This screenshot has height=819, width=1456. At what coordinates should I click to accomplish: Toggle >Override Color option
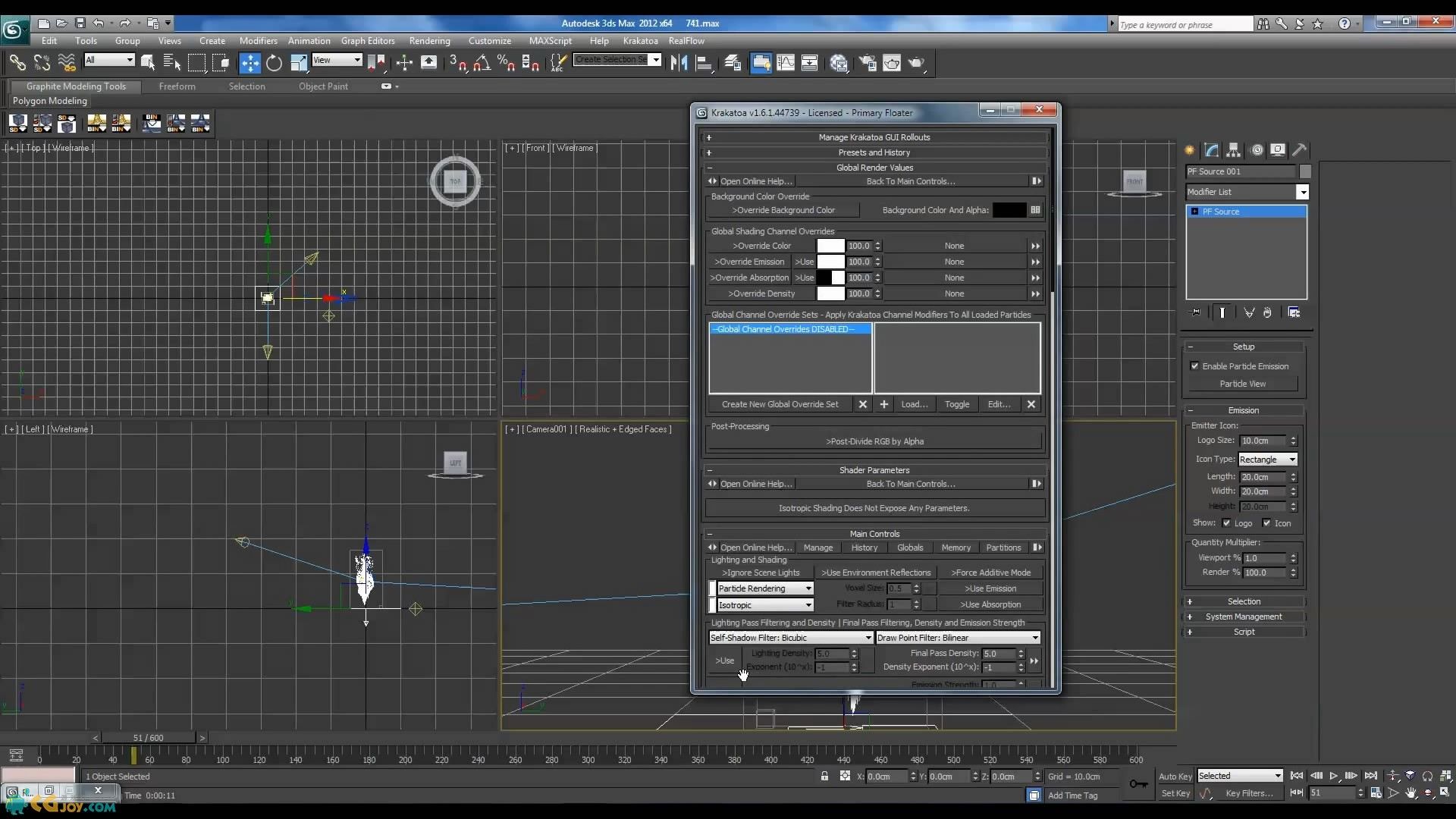(x=761, y=246)
